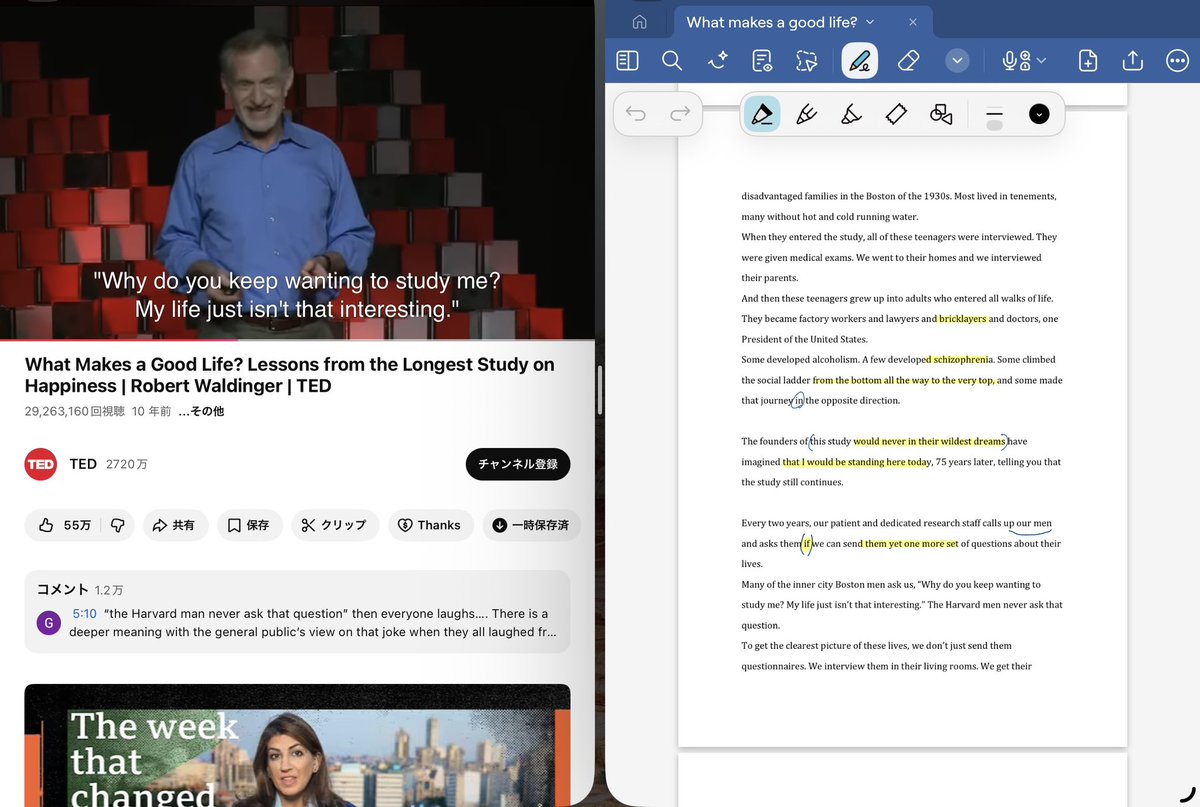Create a clip with the クリップ button
1200x807 pixels.
[x=335, y=525]
